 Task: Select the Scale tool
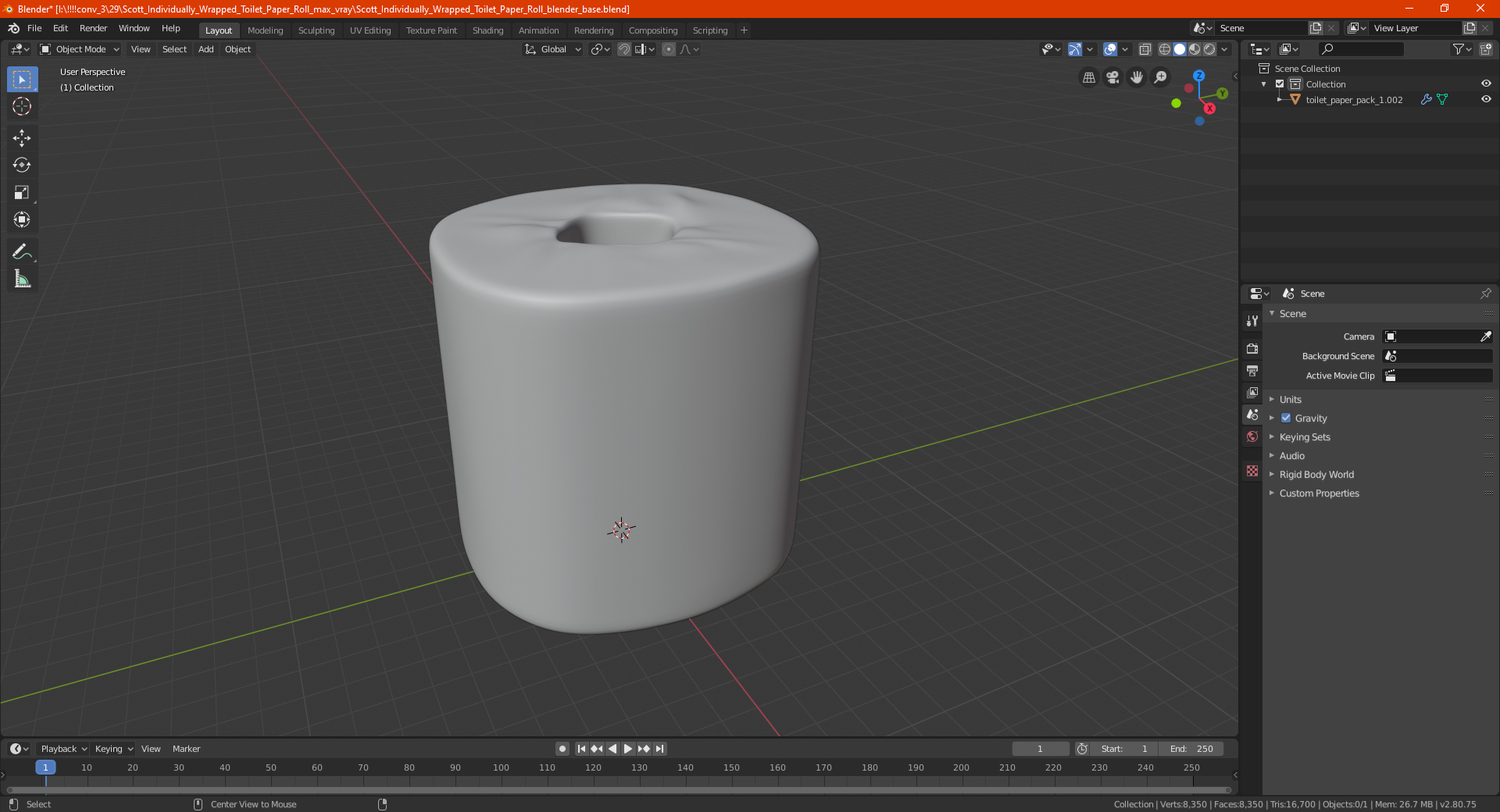(x=22, y=192)
